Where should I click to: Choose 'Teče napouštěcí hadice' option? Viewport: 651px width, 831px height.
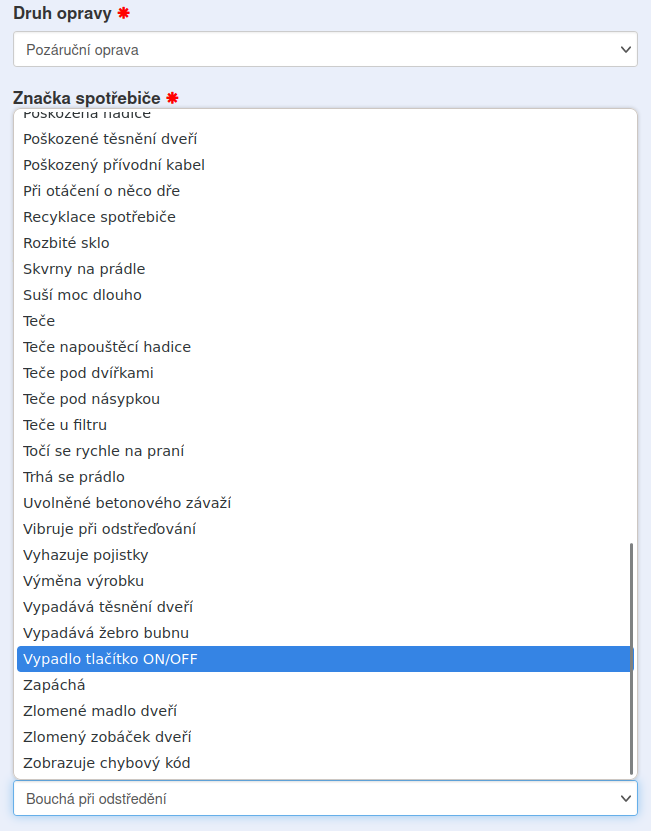point(107,347)
